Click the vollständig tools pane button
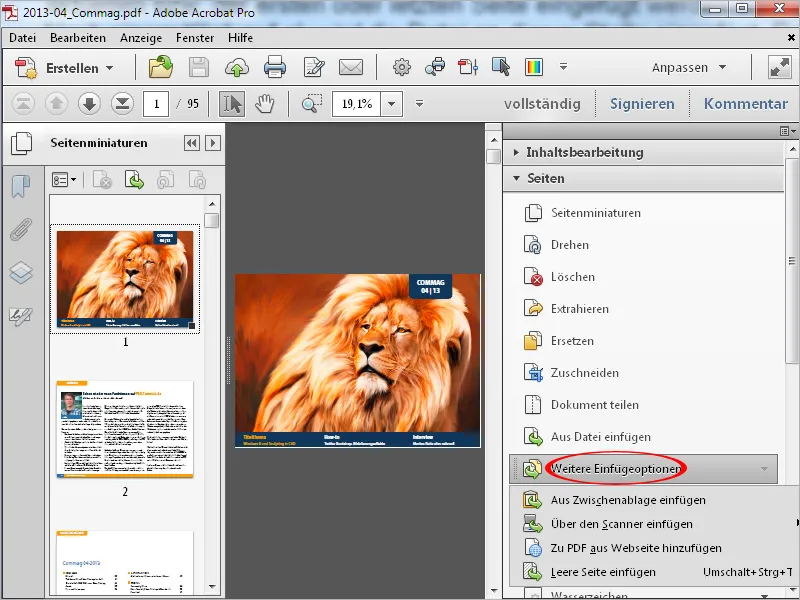Screen dimensions: 800x600 tap(542, 104)
